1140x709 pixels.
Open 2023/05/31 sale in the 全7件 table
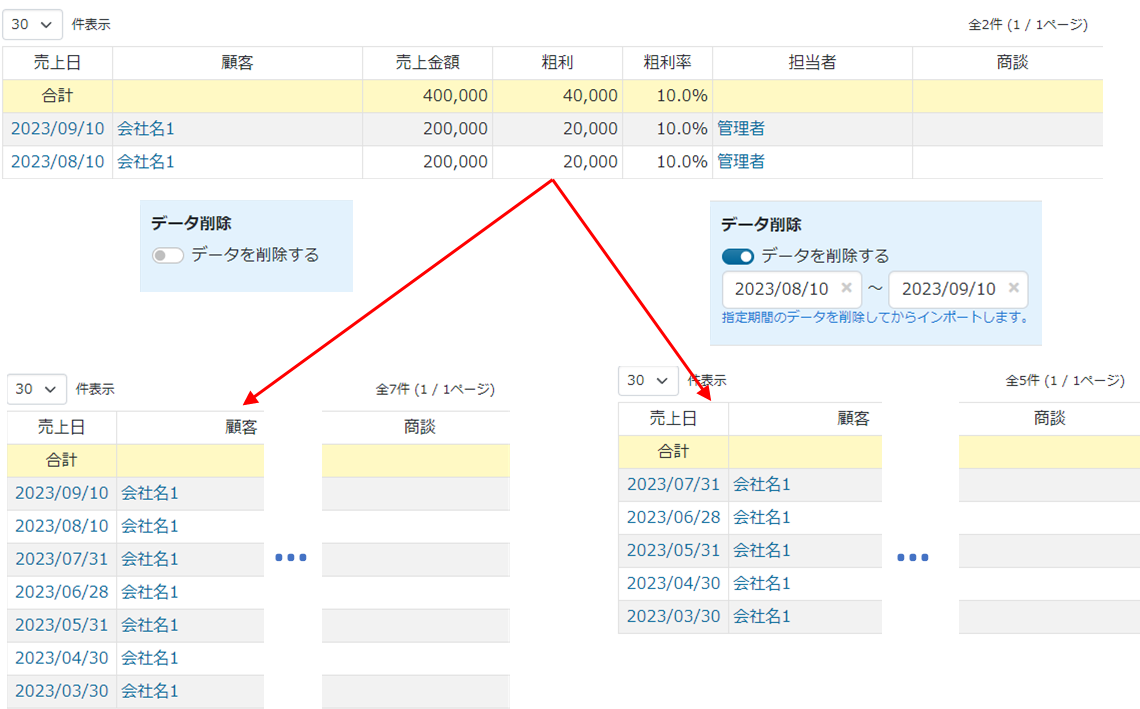coord(62,625)
